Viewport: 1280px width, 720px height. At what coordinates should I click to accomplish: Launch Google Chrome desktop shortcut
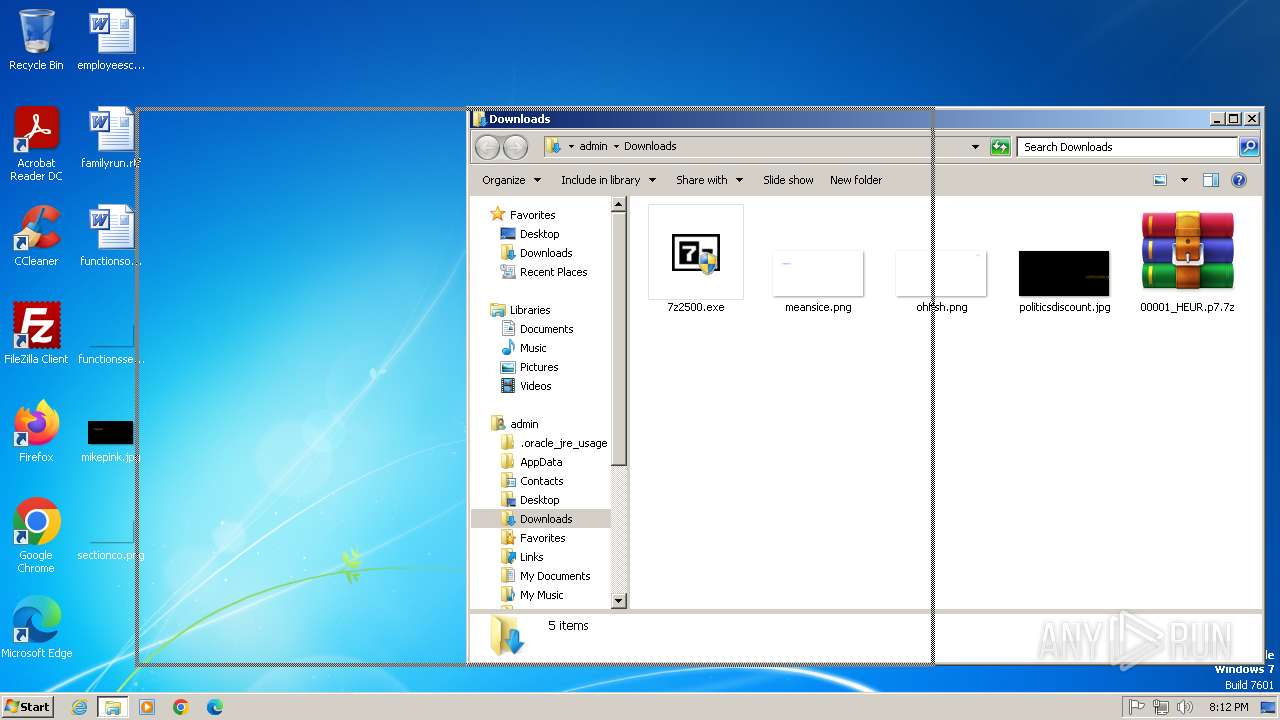click(x=36, y=536)
